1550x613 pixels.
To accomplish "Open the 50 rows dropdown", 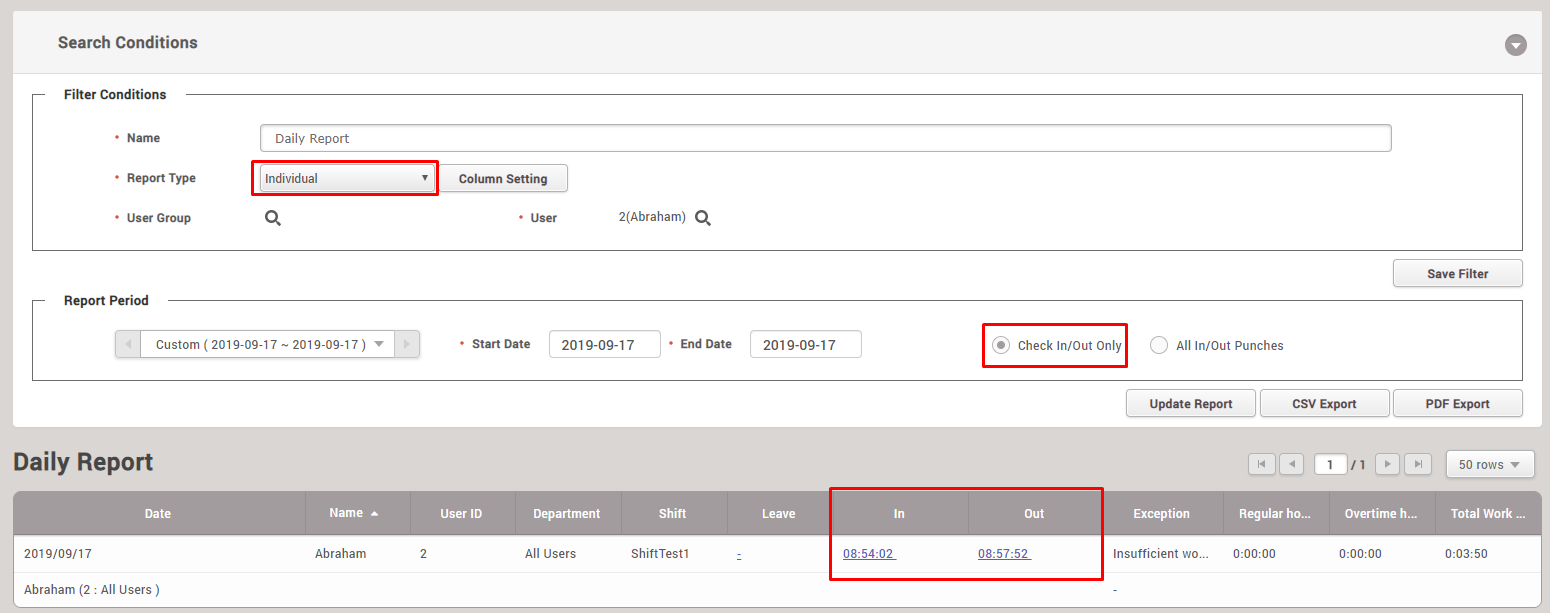I will (x=1489, y=464).
